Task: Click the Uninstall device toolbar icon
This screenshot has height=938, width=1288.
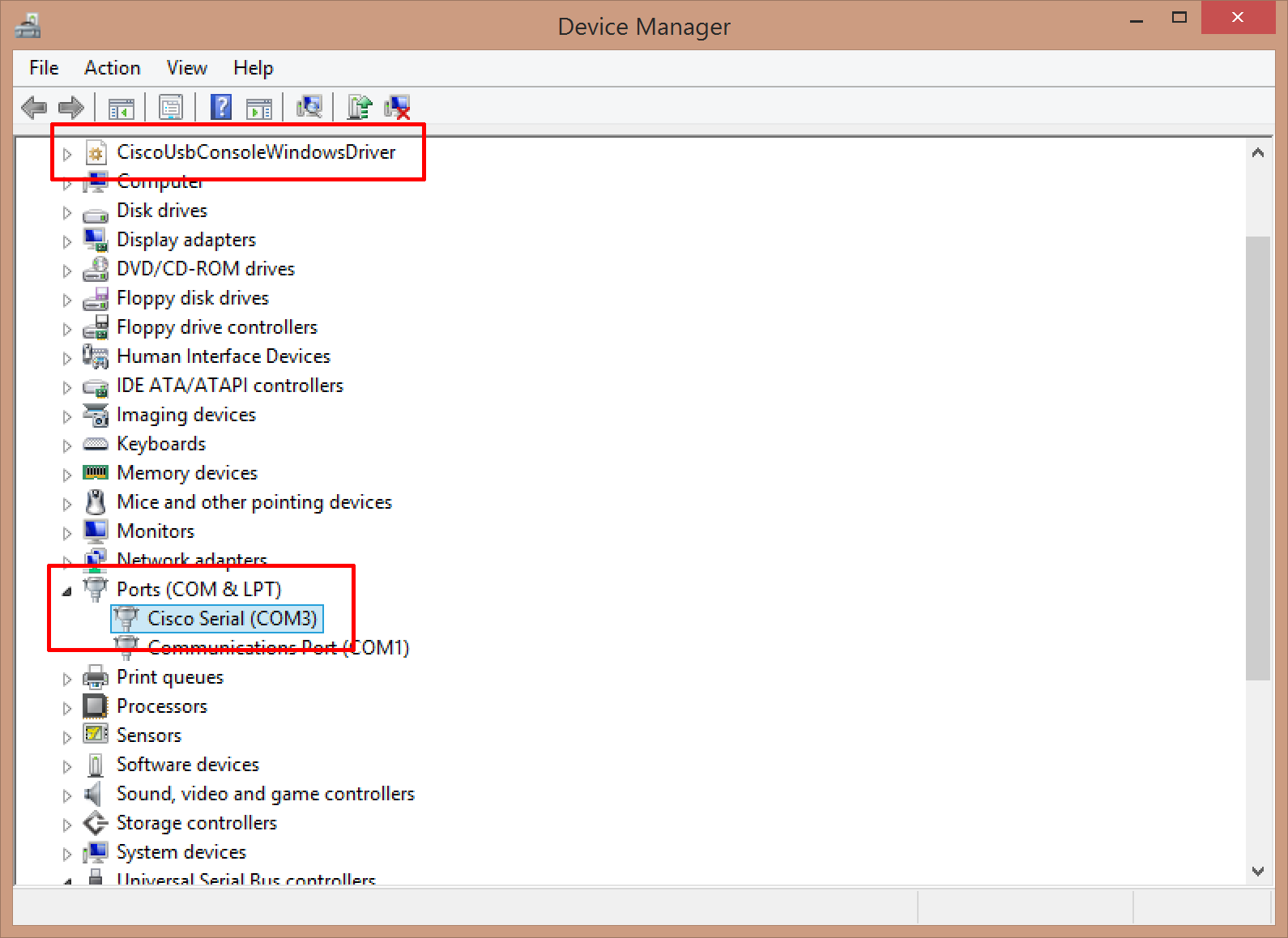Action: [398, 107]
